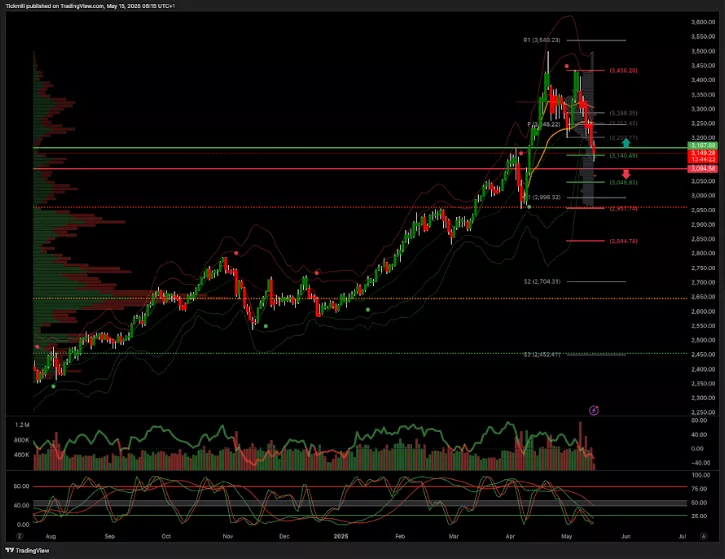Click the red horizontal support line
This screenshot has width=725, height=559.
(300, 169)
